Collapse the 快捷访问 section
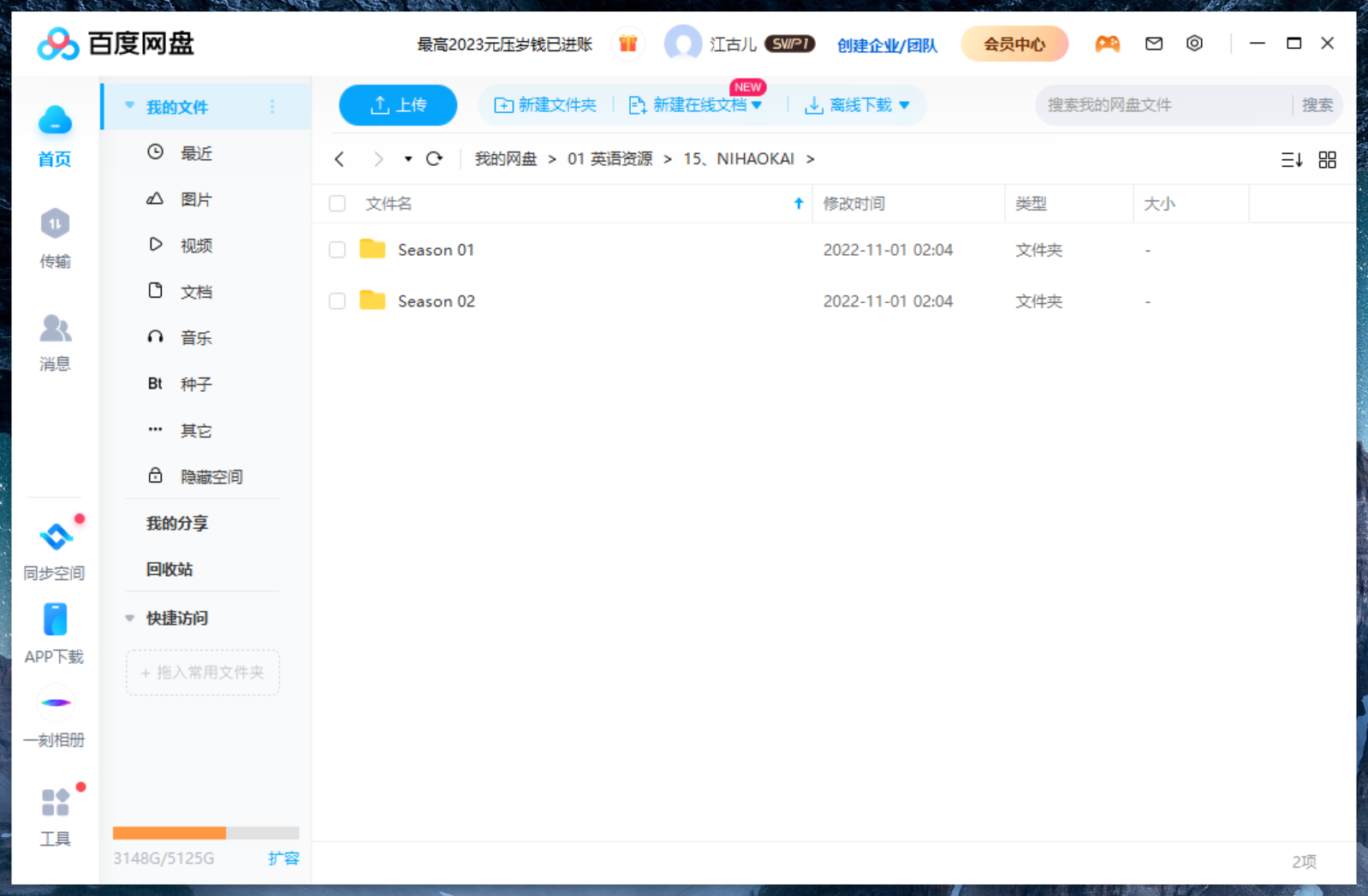 point(129,618)
